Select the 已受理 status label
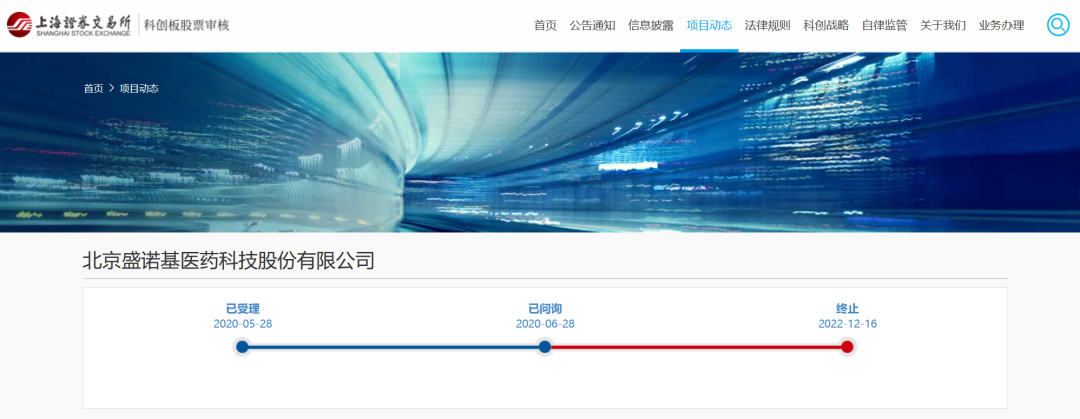Viewport: 1080px width, 419px height. coord(242,309)
